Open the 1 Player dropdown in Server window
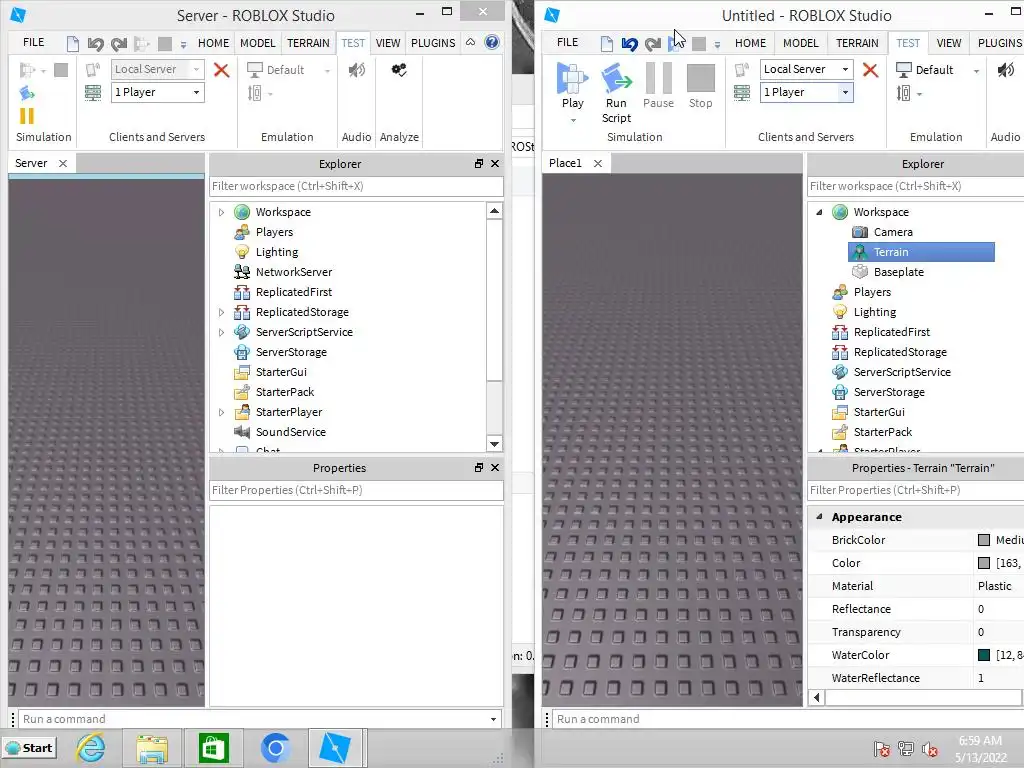 point(196,93)
